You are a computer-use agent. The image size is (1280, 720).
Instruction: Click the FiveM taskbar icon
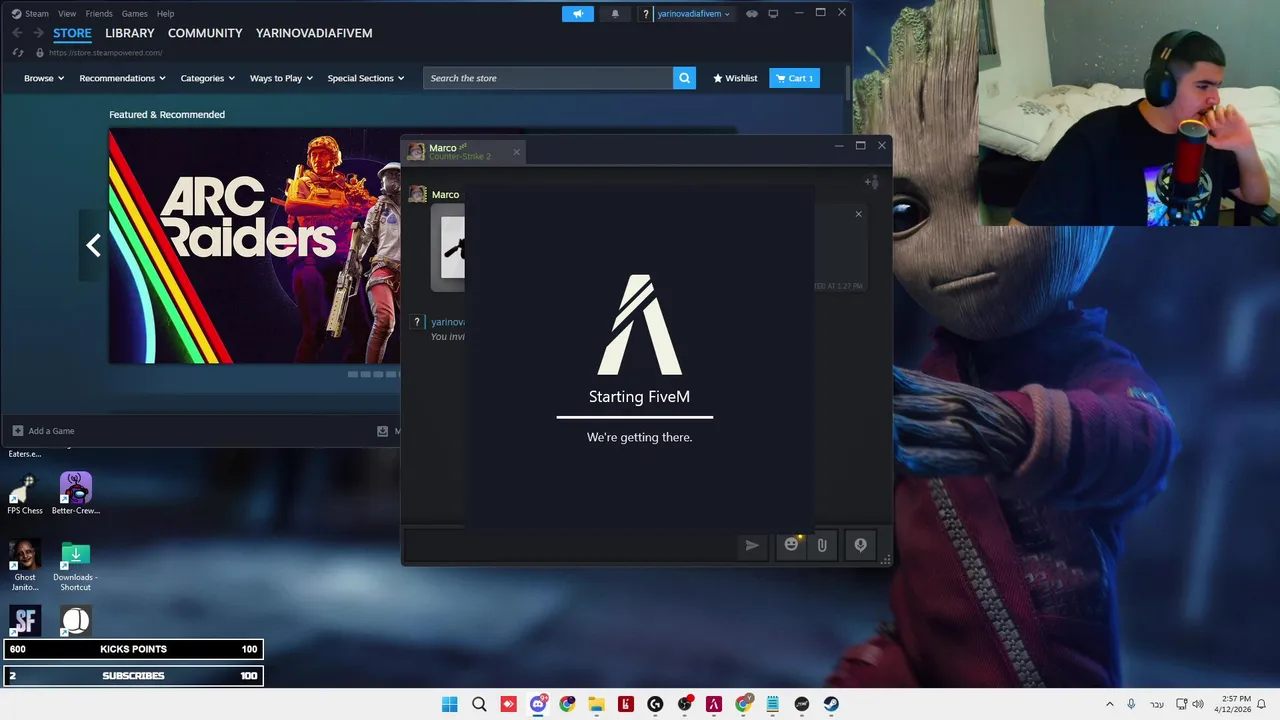point(714,704)
